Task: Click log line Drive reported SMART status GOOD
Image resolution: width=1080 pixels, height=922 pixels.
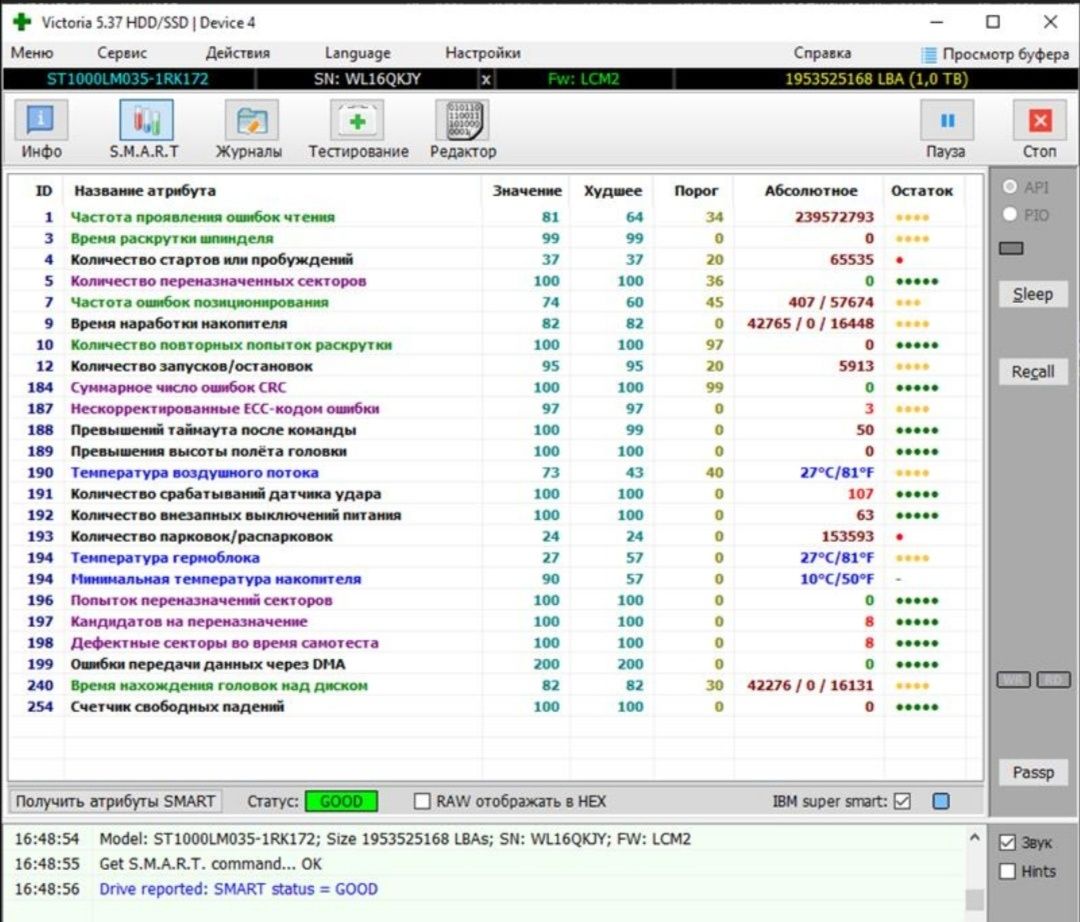Action: (x=238, y=889)
